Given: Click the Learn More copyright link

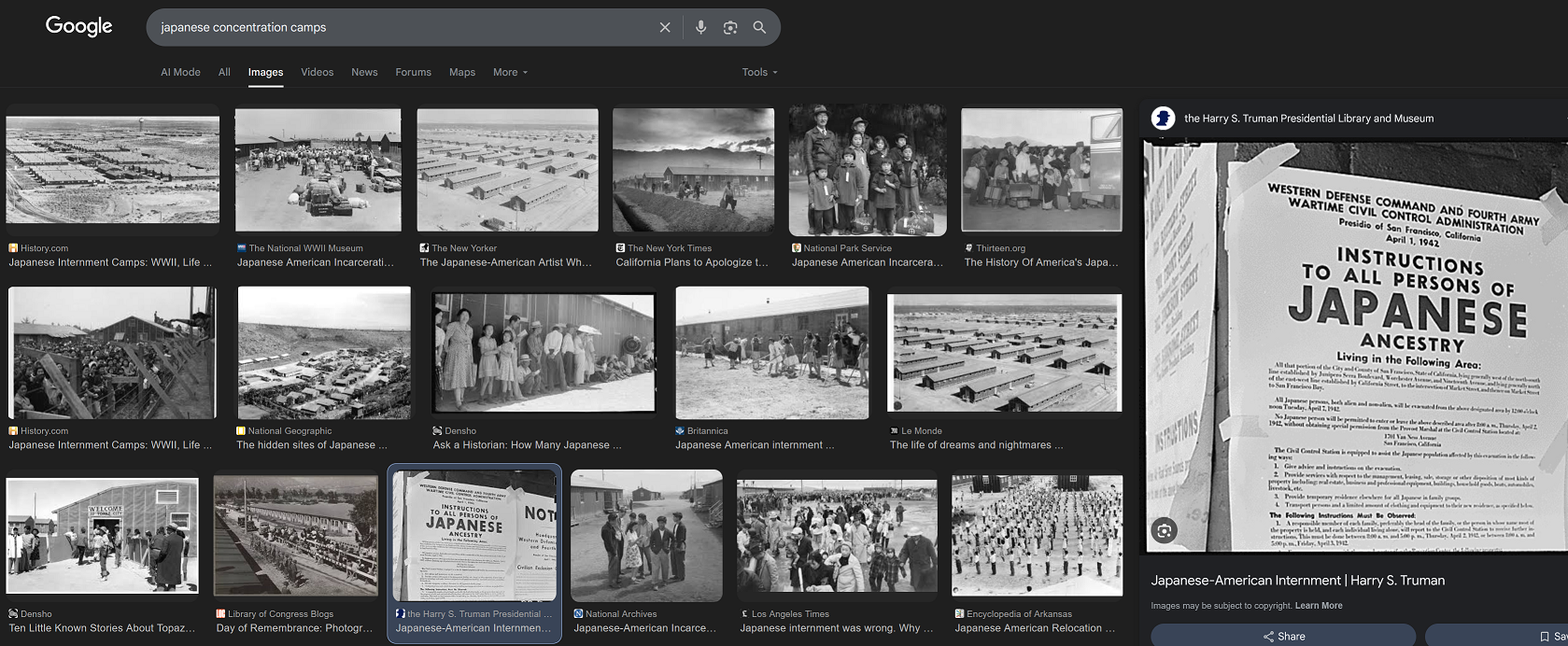Looking at the screenshot, I should pos(1319,606).
